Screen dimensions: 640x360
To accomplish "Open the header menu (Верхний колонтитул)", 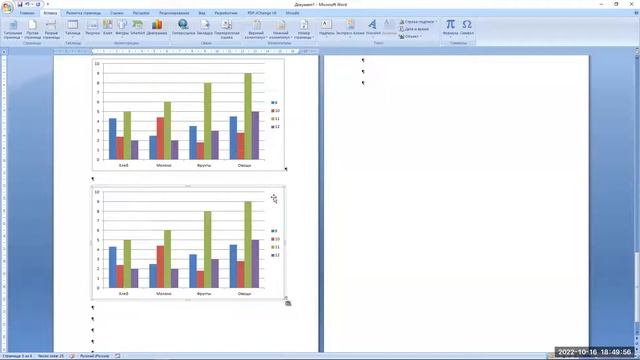I will coord(256,29).
